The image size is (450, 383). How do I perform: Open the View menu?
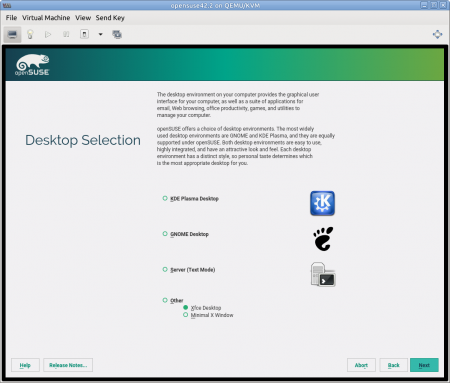pyautogui.click(x=83, y=18)
